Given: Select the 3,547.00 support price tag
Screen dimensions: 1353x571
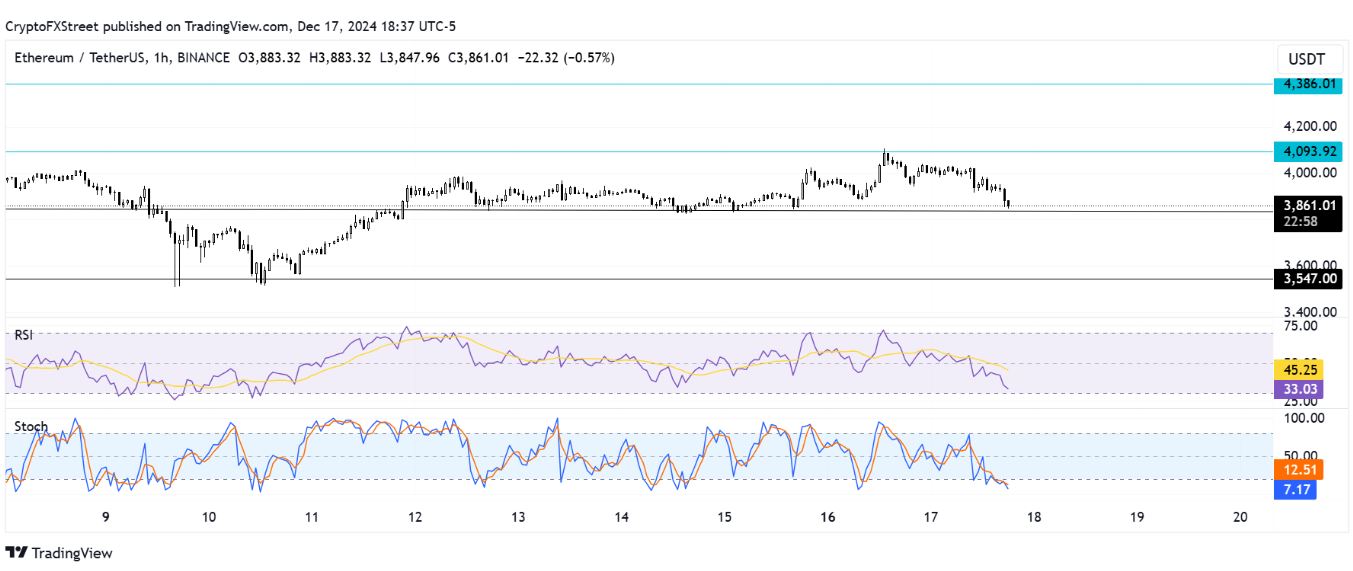Looking at the screenshot, I should pyautogui.click(x=1308, y=279).
